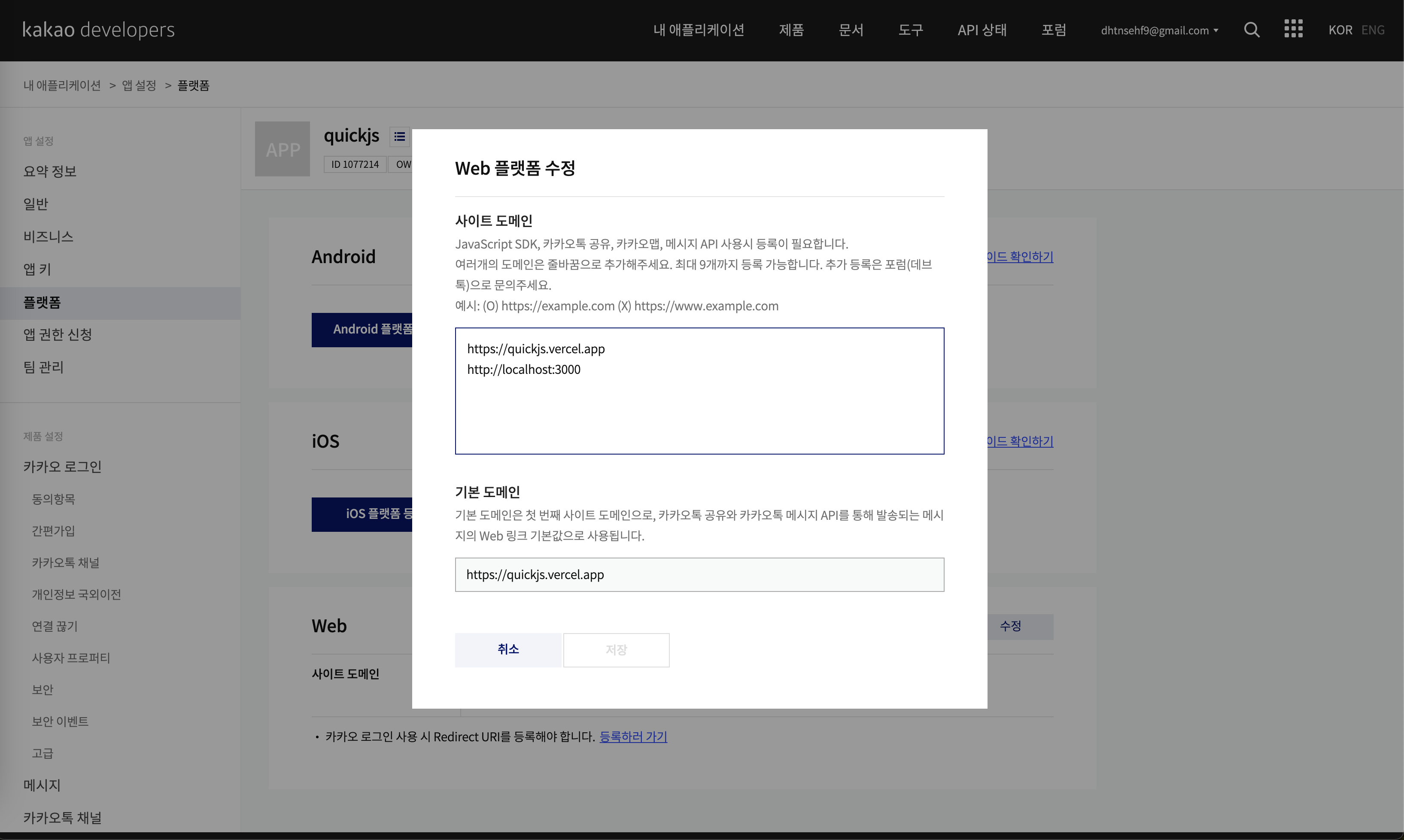Switch language to ENG
The image size is (1404, 840).
pyautogui.click(x=1372, y=30)
